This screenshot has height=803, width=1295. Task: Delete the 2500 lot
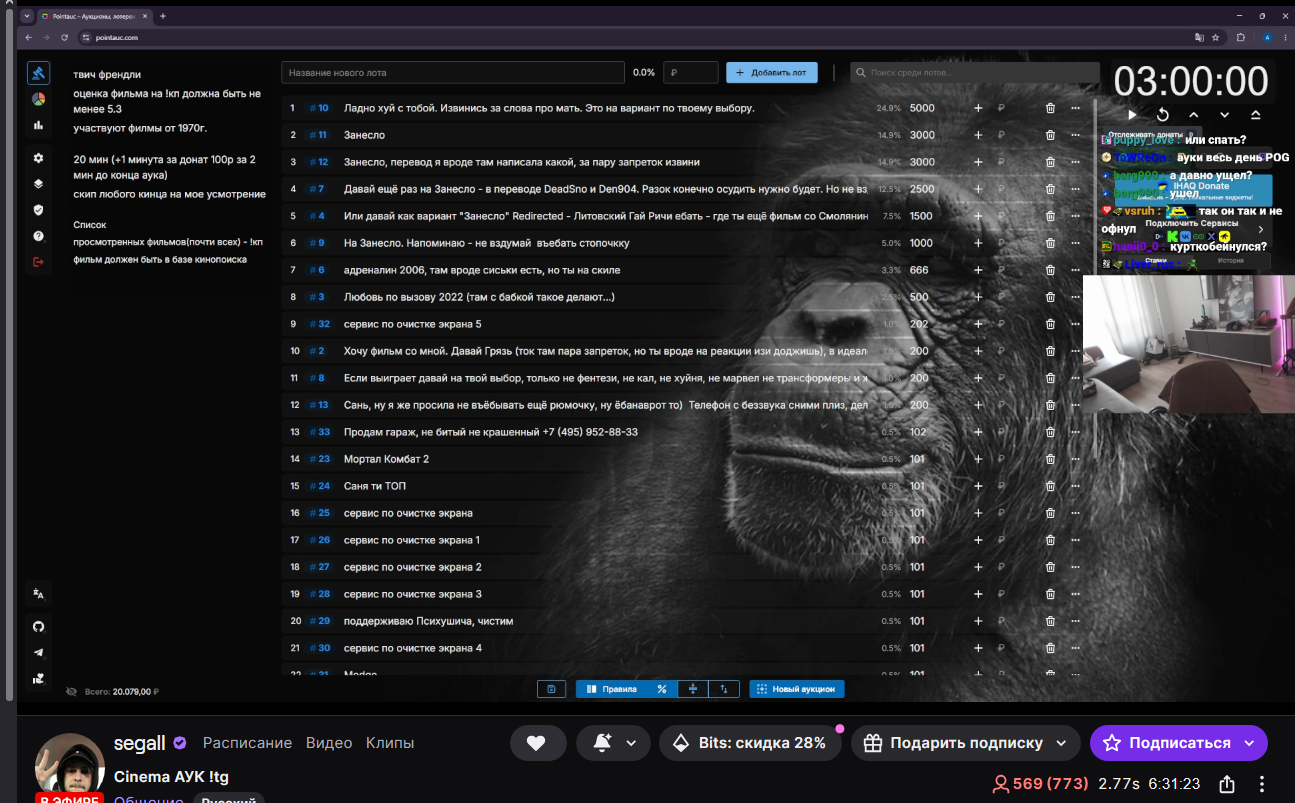[x=1050, y=189]
